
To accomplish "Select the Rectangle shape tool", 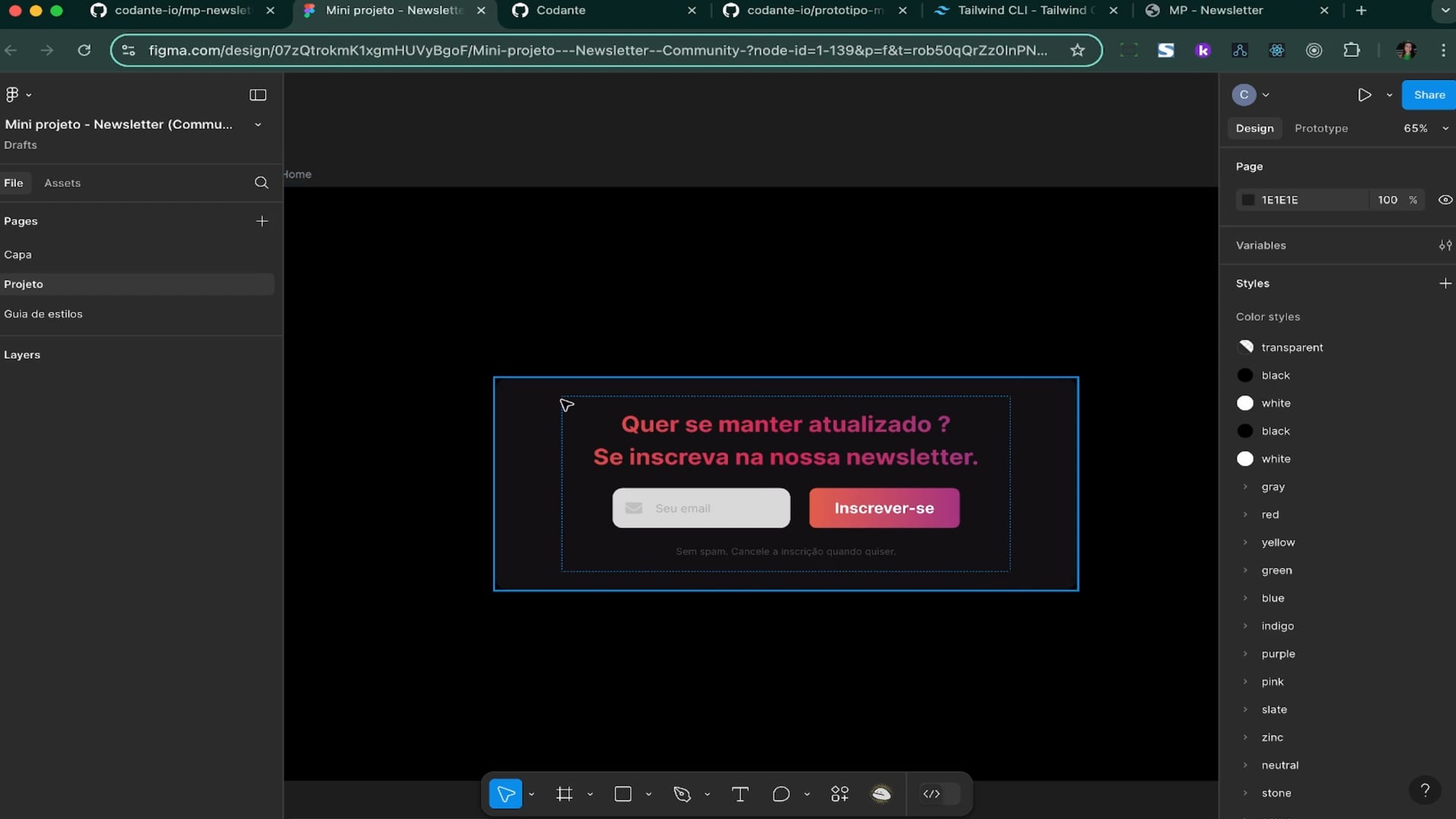I will click(623, 794).
